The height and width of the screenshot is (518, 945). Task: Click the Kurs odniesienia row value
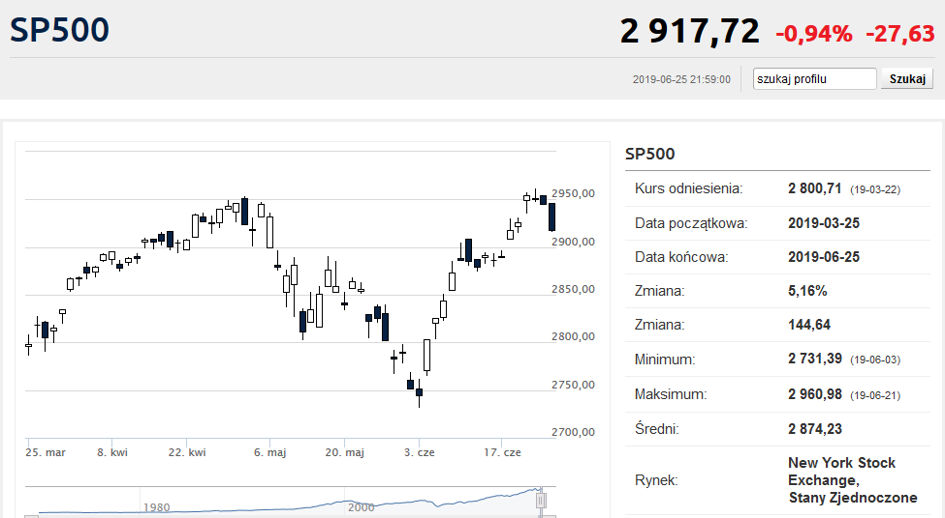(815, 189)
